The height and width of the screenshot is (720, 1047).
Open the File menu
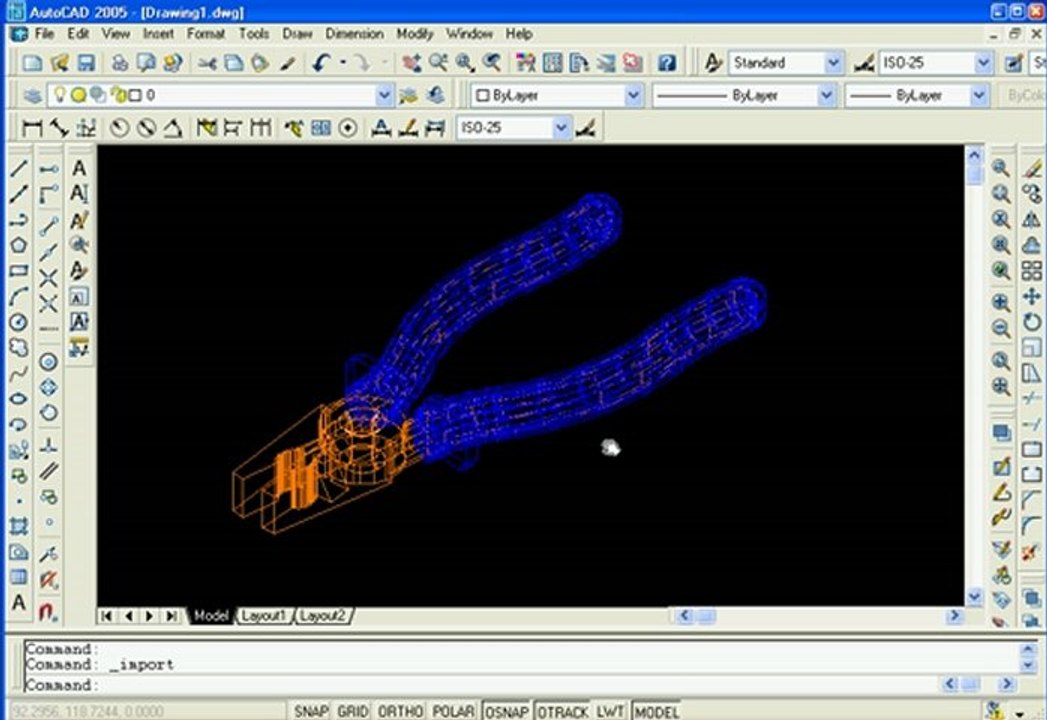44,33
